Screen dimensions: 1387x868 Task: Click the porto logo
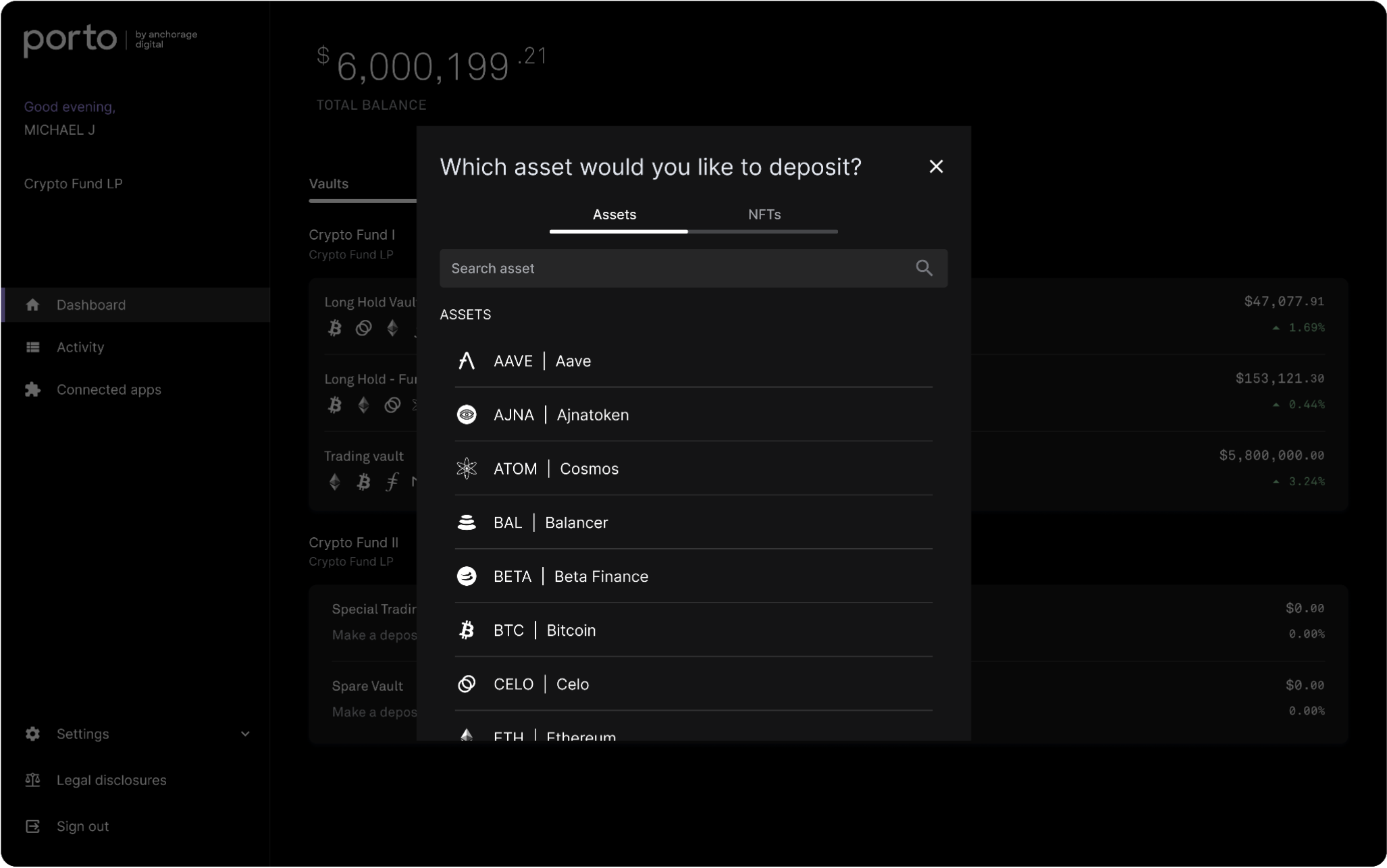point(70,40)
